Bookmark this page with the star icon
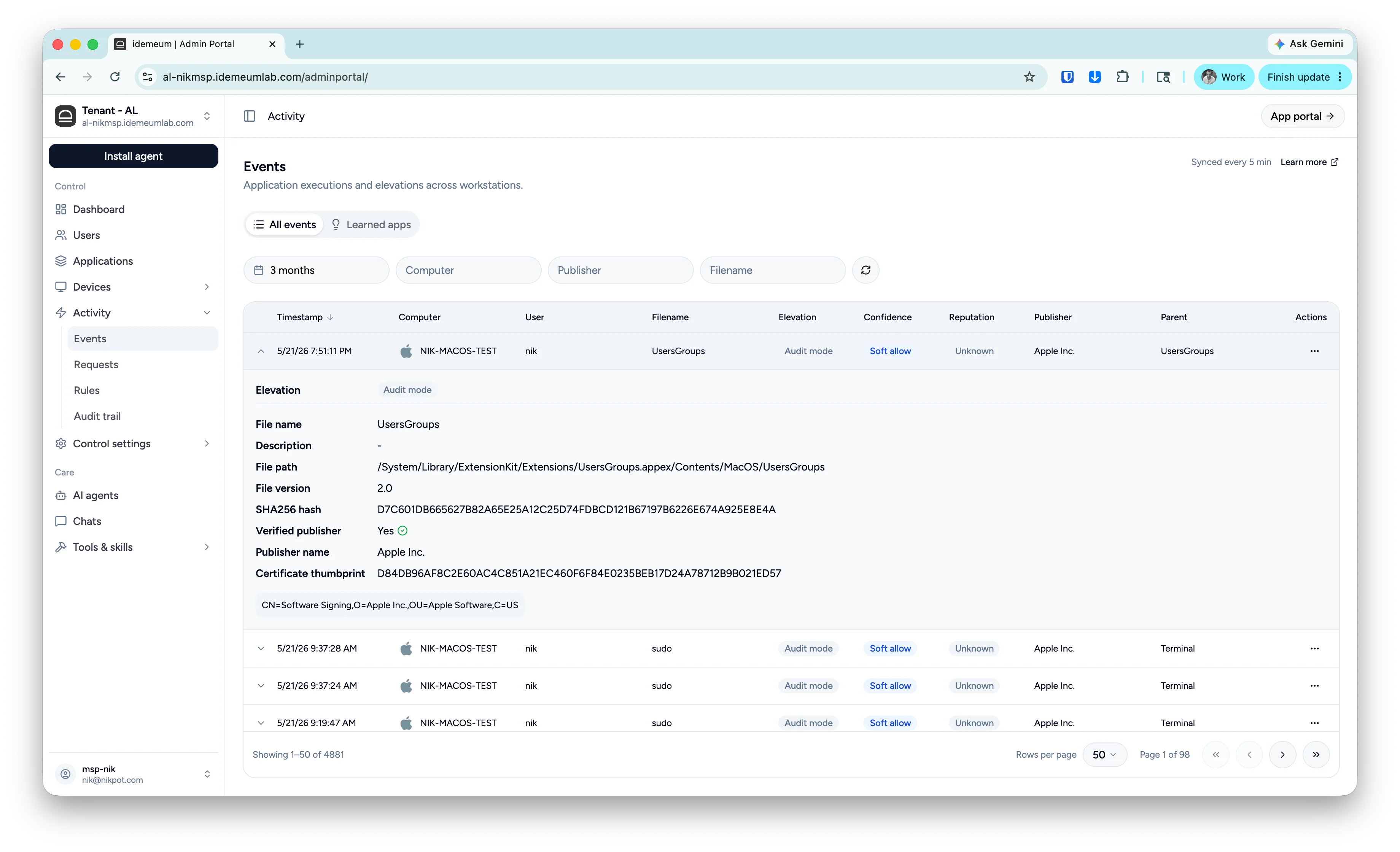This screenshot has height=852, width=1400. click(x=1029, y=77)
